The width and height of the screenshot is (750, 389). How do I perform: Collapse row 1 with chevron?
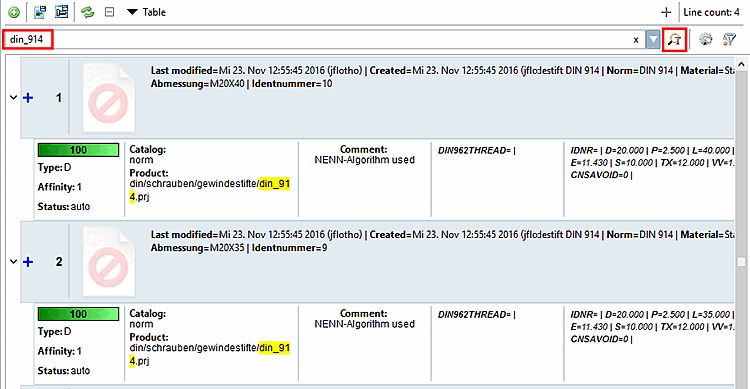13,98
